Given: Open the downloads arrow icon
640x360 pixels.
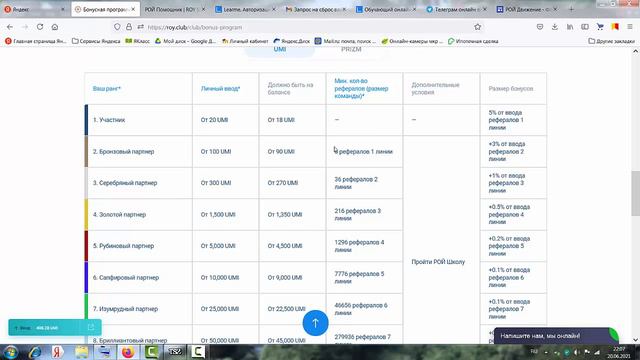Looking at the screenshot, I should (555, 27).
